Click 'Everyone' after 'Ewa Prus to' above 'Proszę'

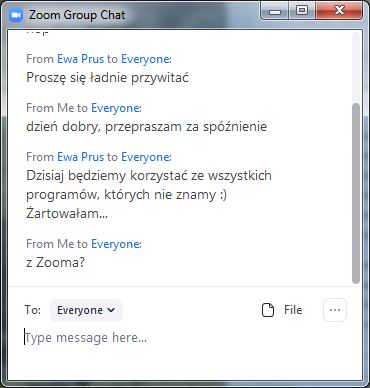146,59
